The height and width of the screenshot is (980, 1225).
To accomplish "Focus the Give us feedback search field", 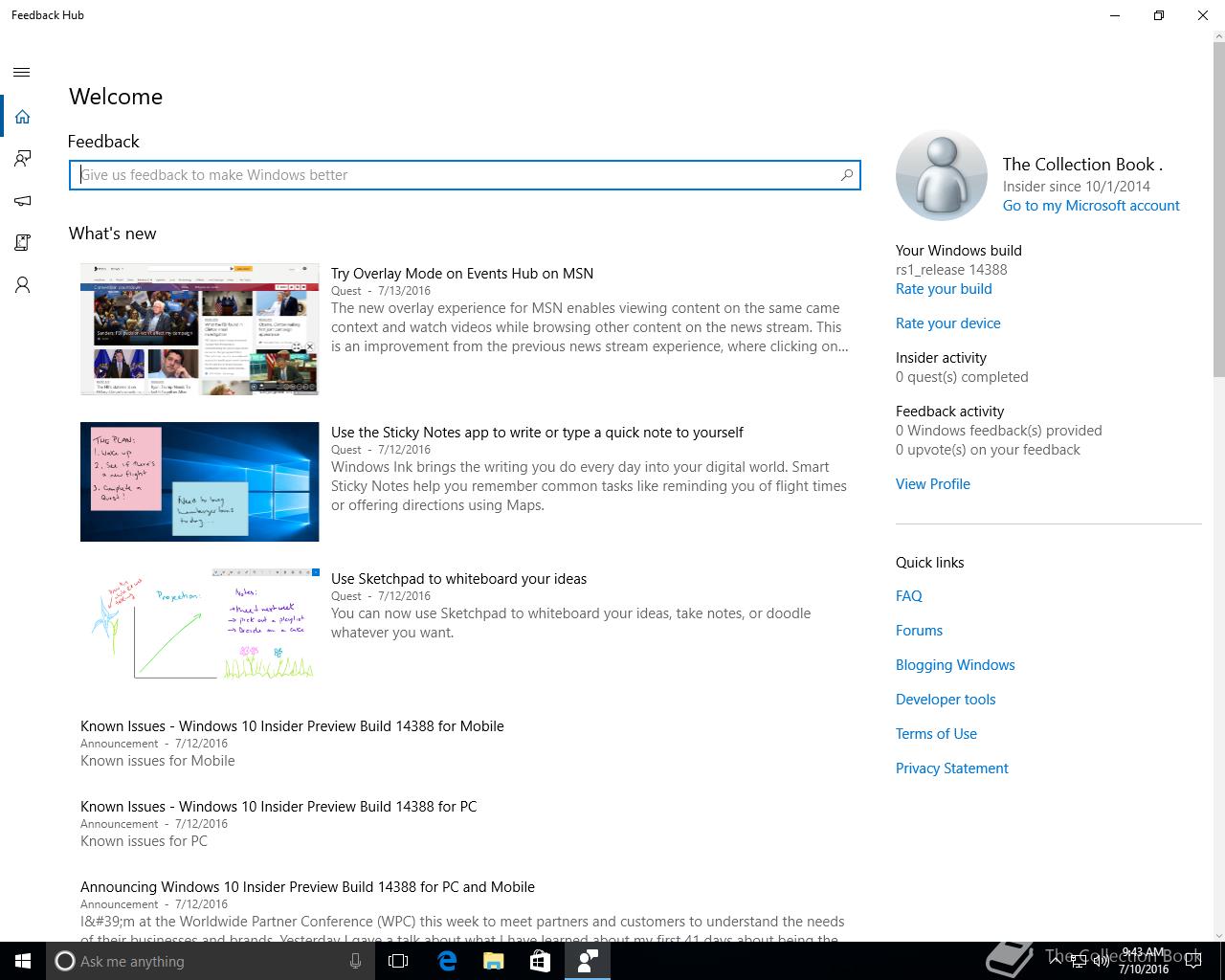I will pyautogui.click(x=464, y=175).
